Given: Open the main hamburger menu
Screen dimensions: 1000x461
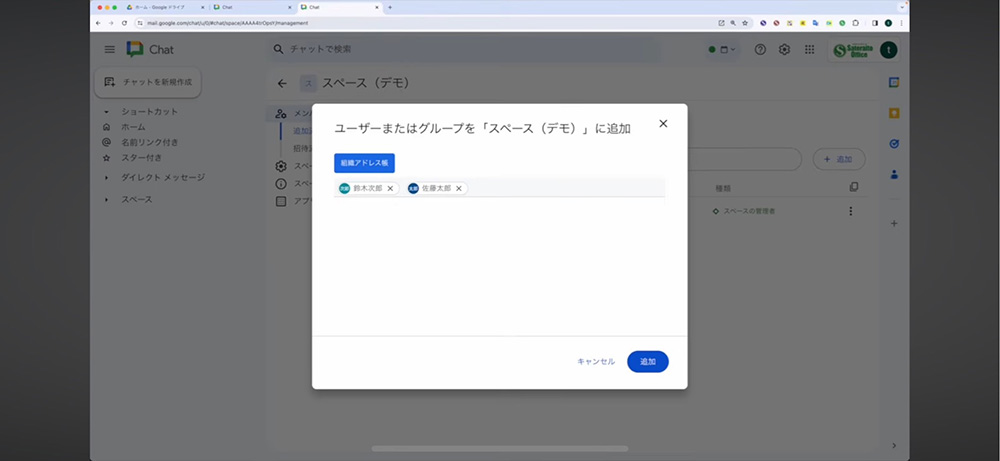Looking at the screenshot, I should point(110,50).
